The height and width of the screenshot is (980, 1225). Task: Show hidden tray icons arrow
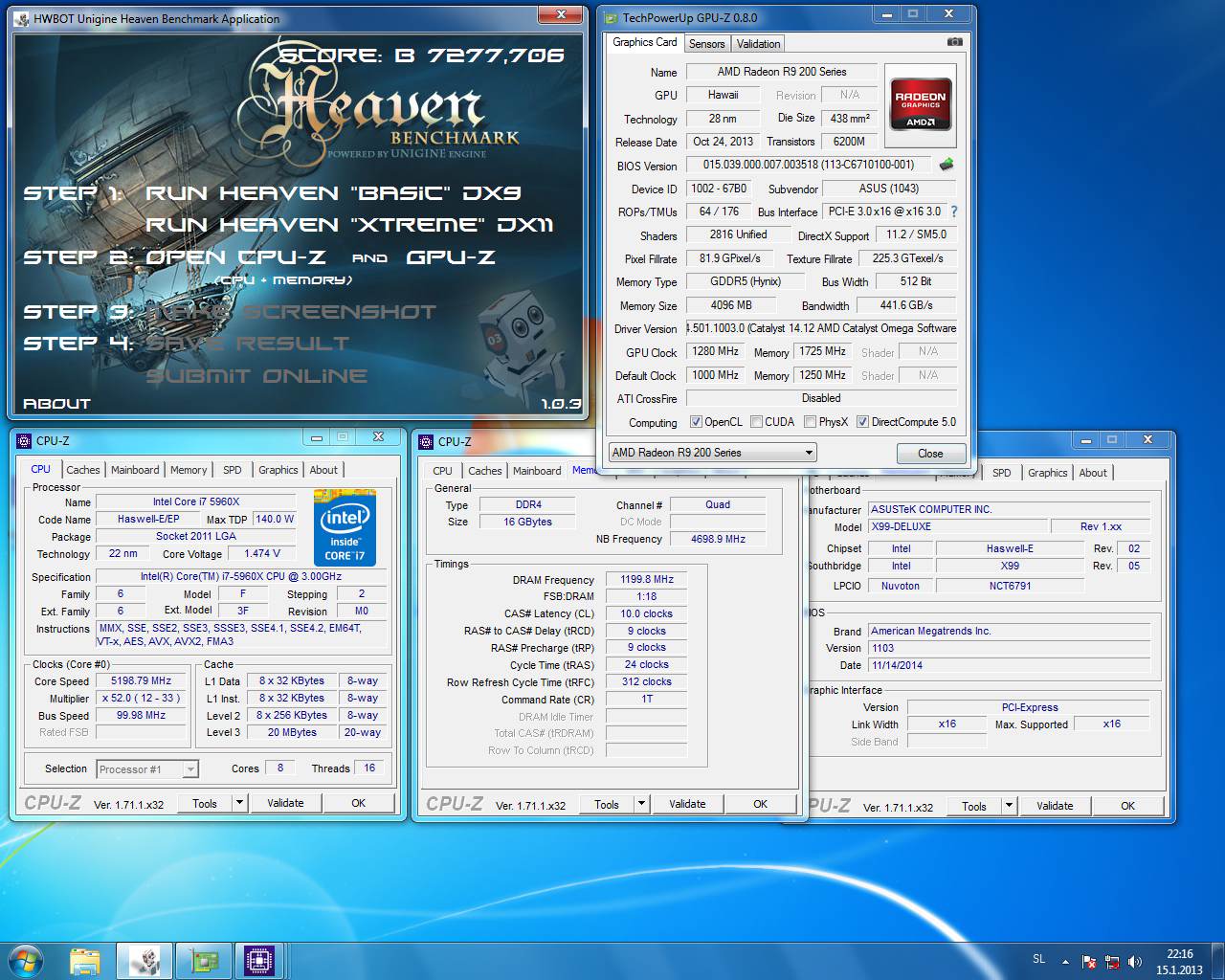[x=1065, y=961]
